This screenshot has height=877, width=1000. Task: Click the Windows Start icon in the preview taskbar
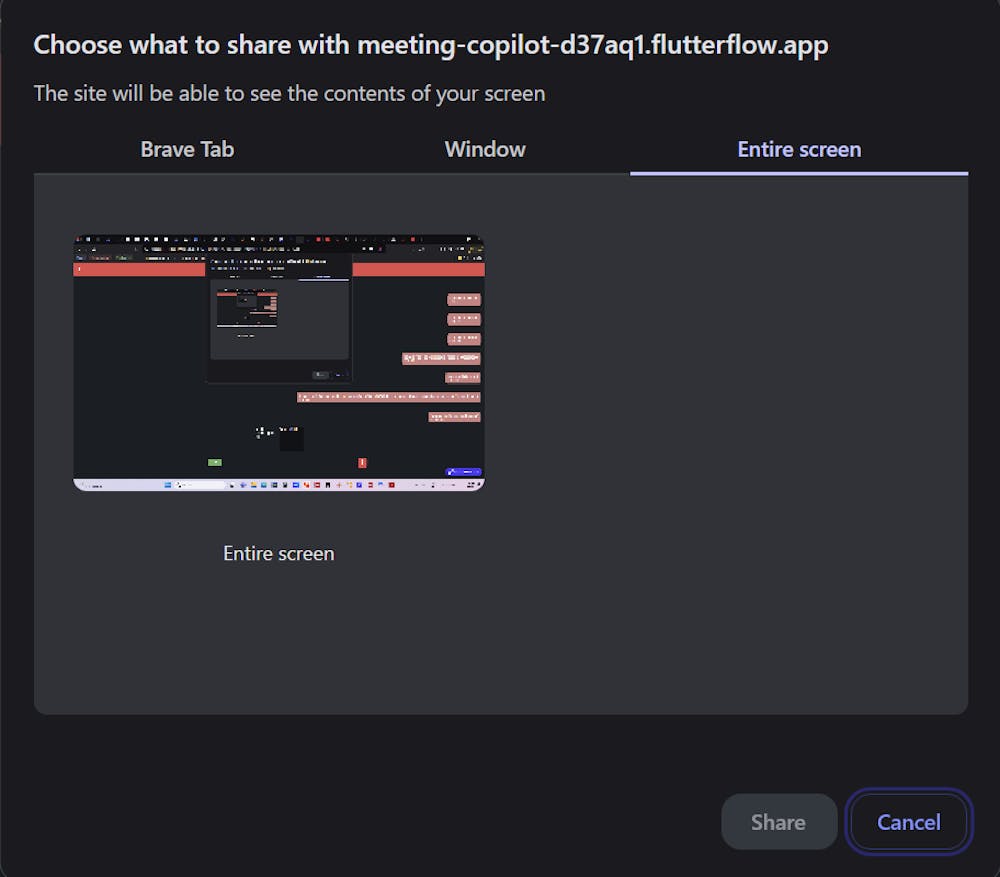point(168,485)
